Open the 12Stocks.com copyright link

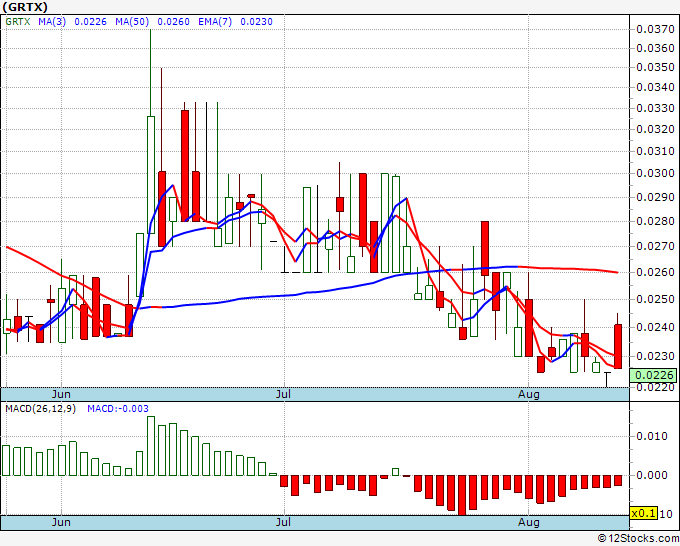tap(638, 539)
